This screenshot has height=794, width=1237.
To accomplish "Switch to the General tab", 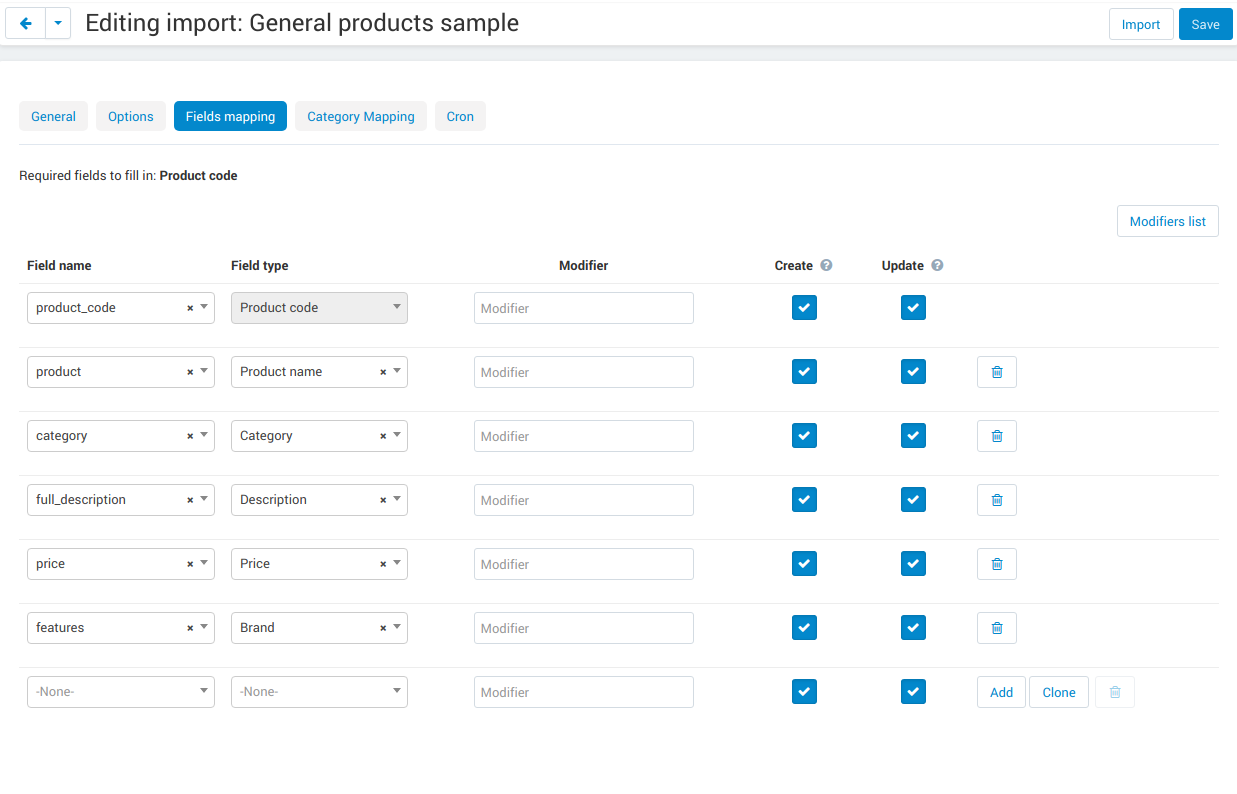I will pyautogui.click(x=53, y=116).
